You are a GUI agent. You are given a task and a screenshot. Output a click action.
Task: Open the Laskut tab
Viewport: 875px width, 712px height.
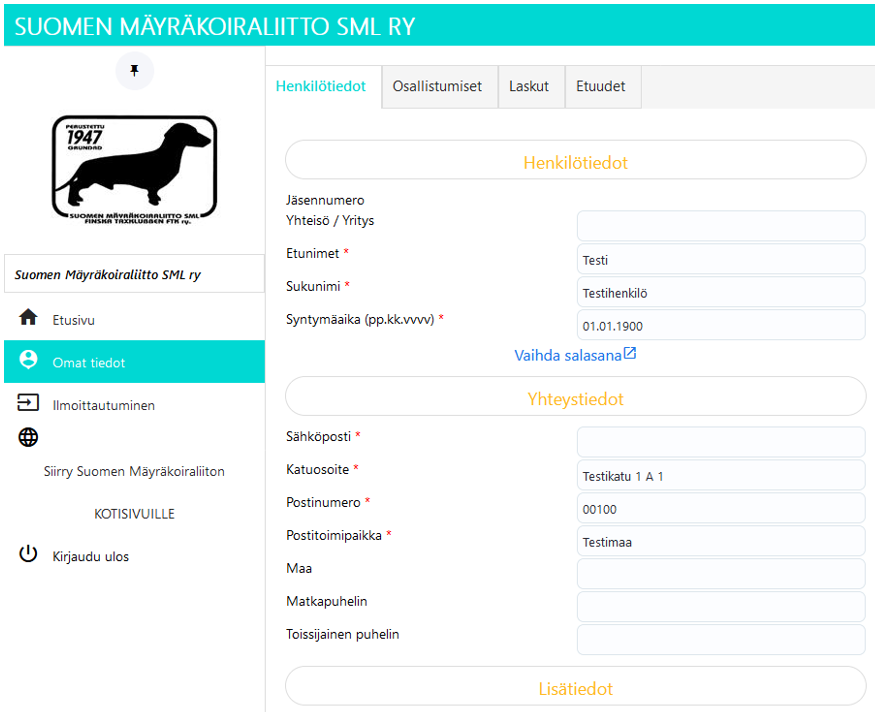coord(529,87)
